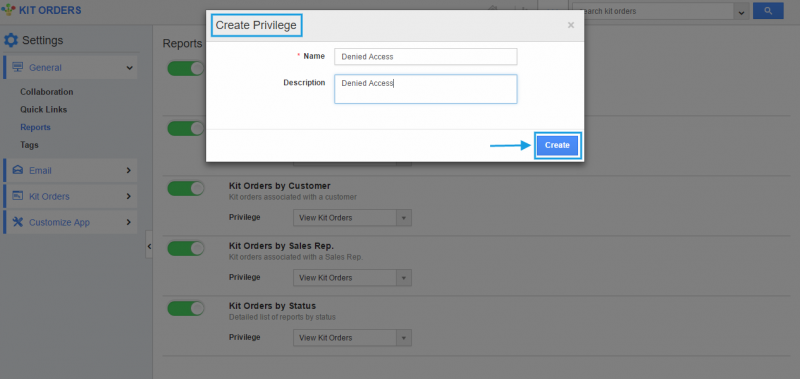Open Privilege dropdown for Kit Orders by Customer
Image resolution: width=800 pixels, height=379 pixels.
[x=352, y=218]
